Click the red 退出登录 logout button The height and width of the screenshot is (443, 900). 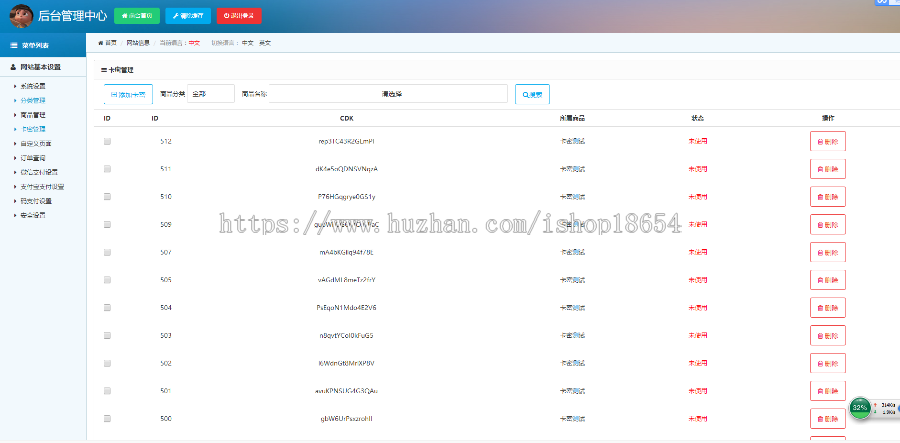point(239,16)
